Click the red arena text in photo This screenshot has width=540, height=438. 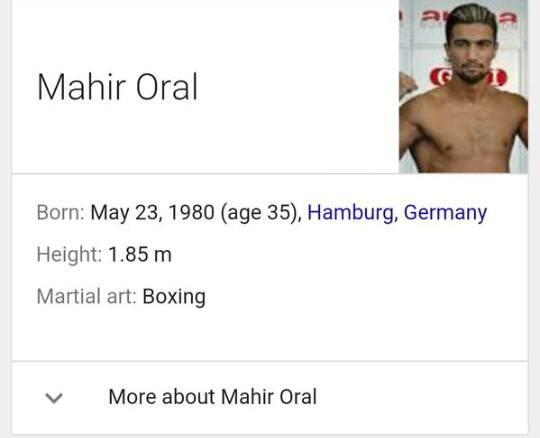pyautogui.click(x=469, y=17)
